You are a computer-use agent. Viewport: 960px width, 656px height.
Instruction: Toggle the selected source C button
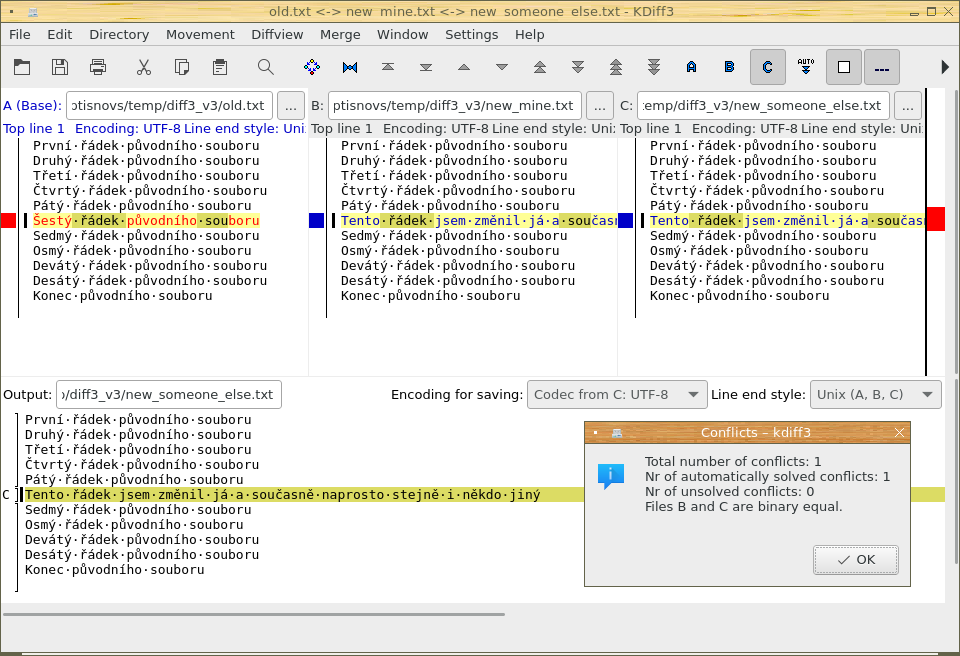click(767, 67)
